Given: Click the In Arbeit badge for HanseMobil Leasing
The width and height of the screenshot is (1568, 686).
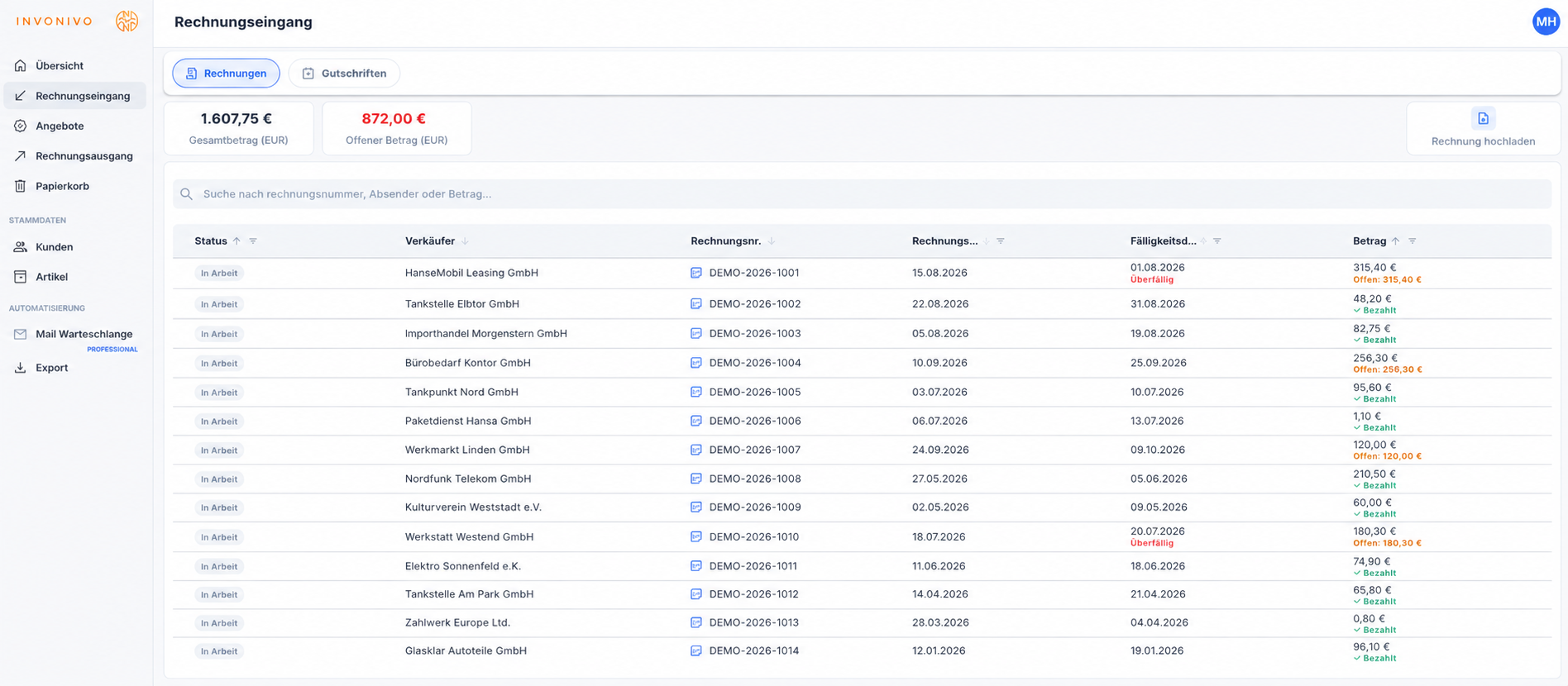Looking at the screenshot, I should 219,274.
